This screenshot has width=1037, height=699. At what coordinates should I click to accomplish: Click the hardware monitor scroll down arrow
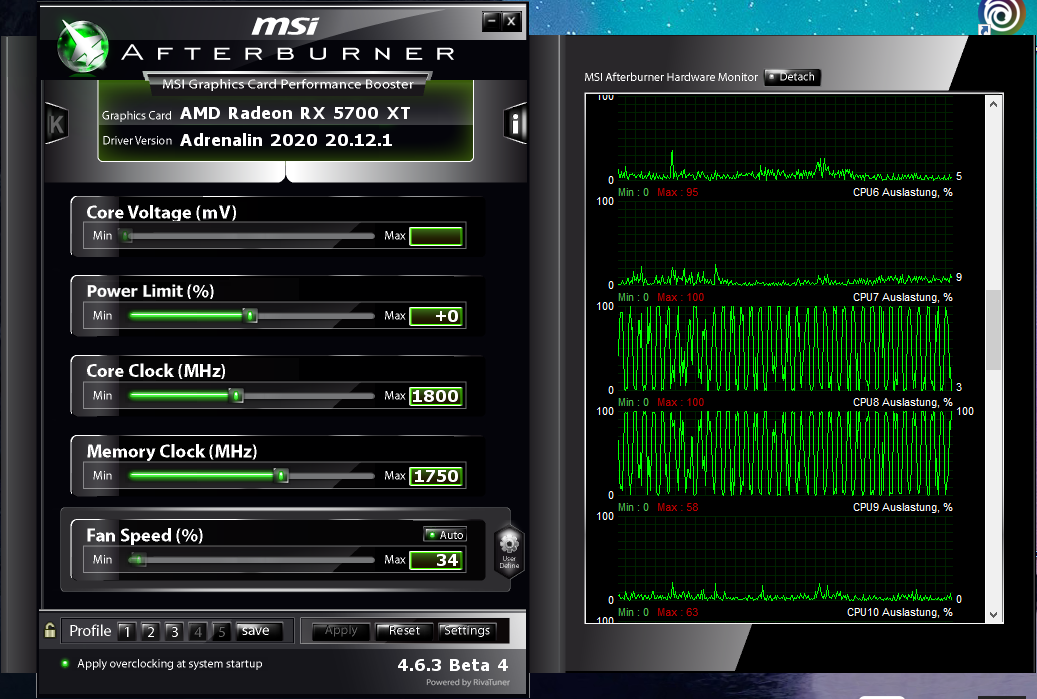point(993,614)
